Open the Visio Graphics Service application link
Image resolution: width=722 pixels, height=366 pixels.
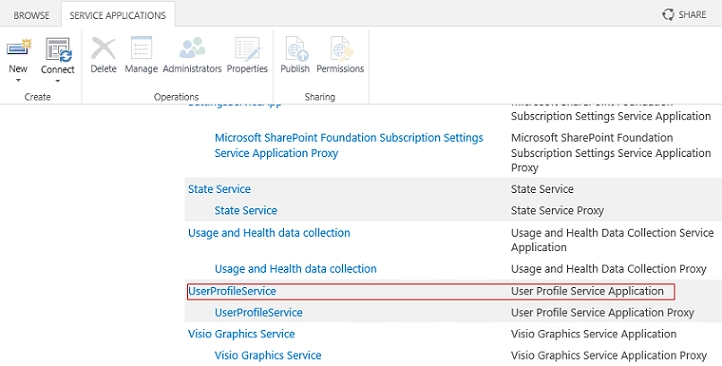coord(241,334)
